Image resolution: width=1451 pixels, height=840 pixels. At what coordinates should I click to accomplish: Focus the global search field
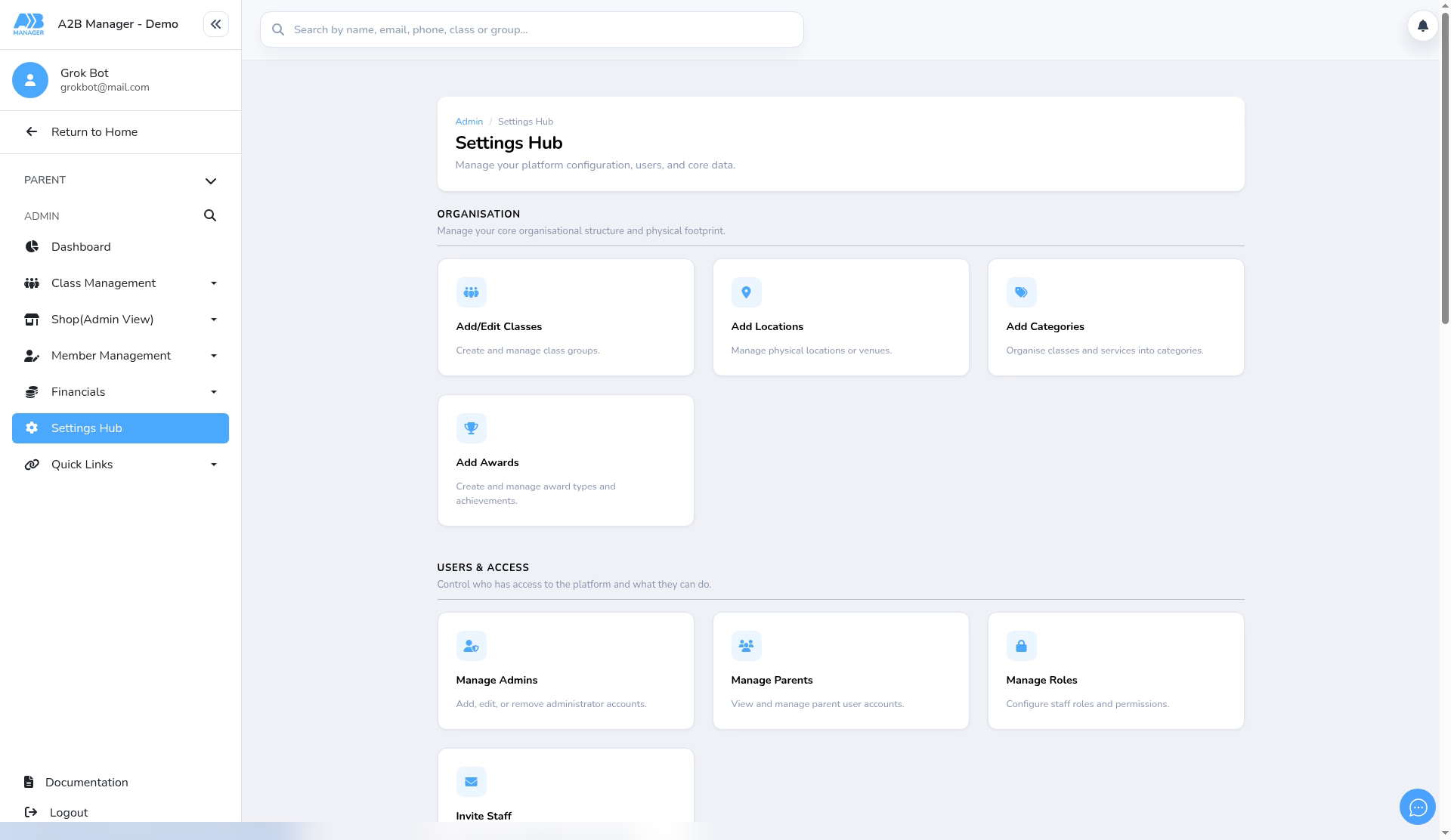pyautogui.click(x=531, y=29)
